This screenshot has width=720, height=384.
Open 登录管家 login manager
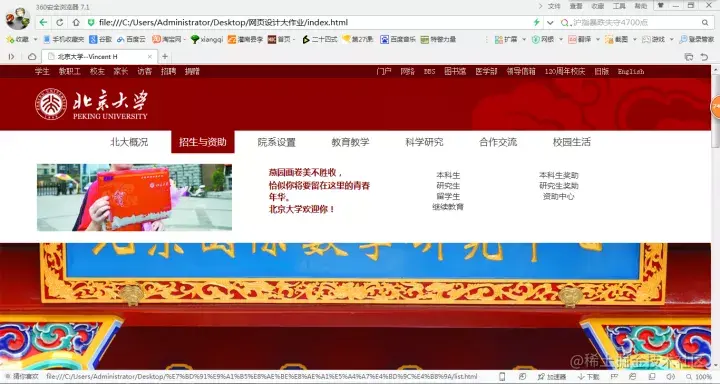click(x=697, y=40)
